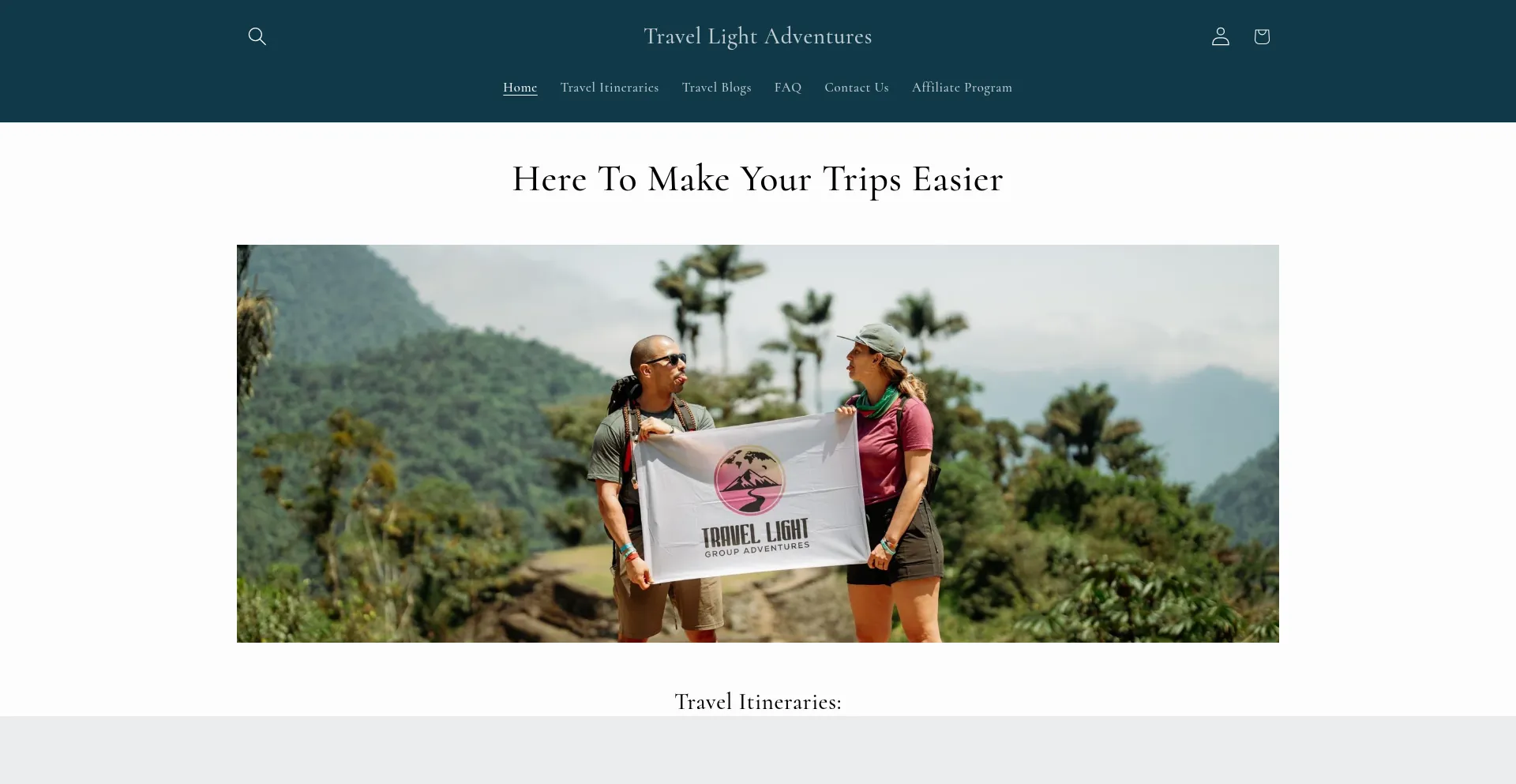
Task: View the shopping cart icon
Action: 1261,36
